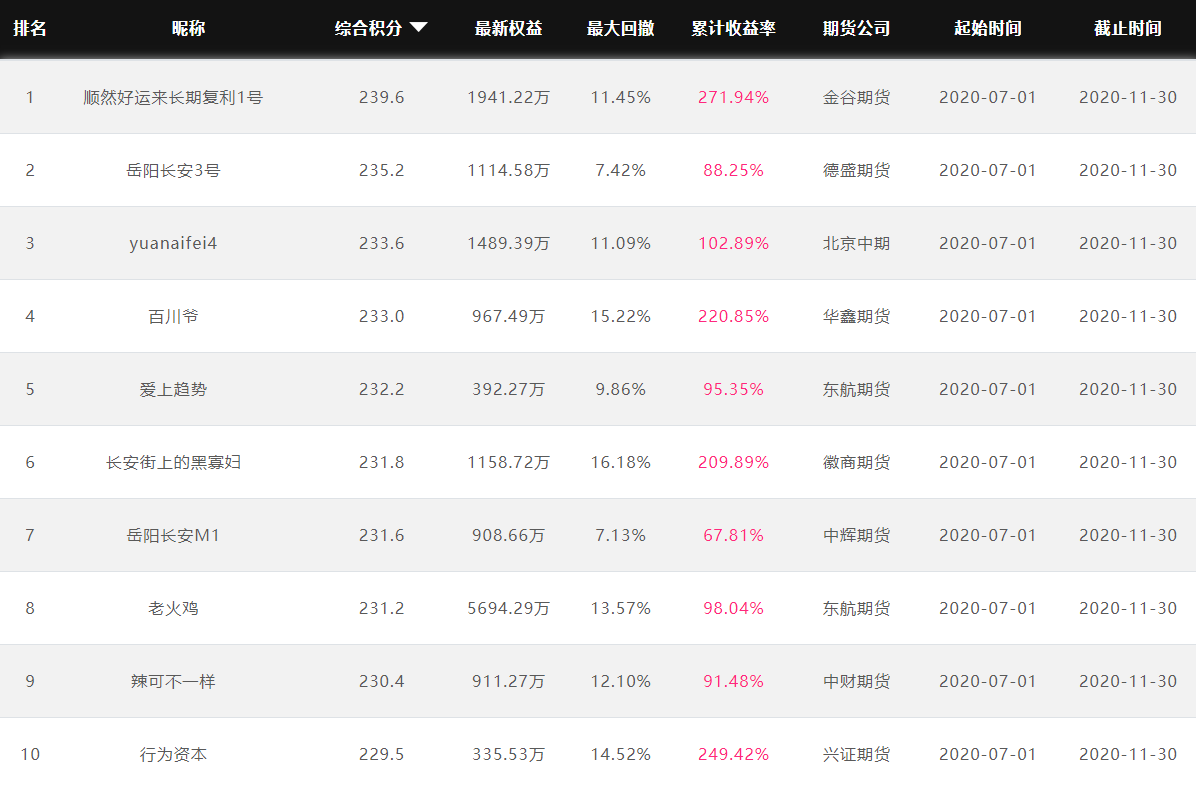Select return rate 271.94%
Screen dimensions: 1196x786
[733, 98]
